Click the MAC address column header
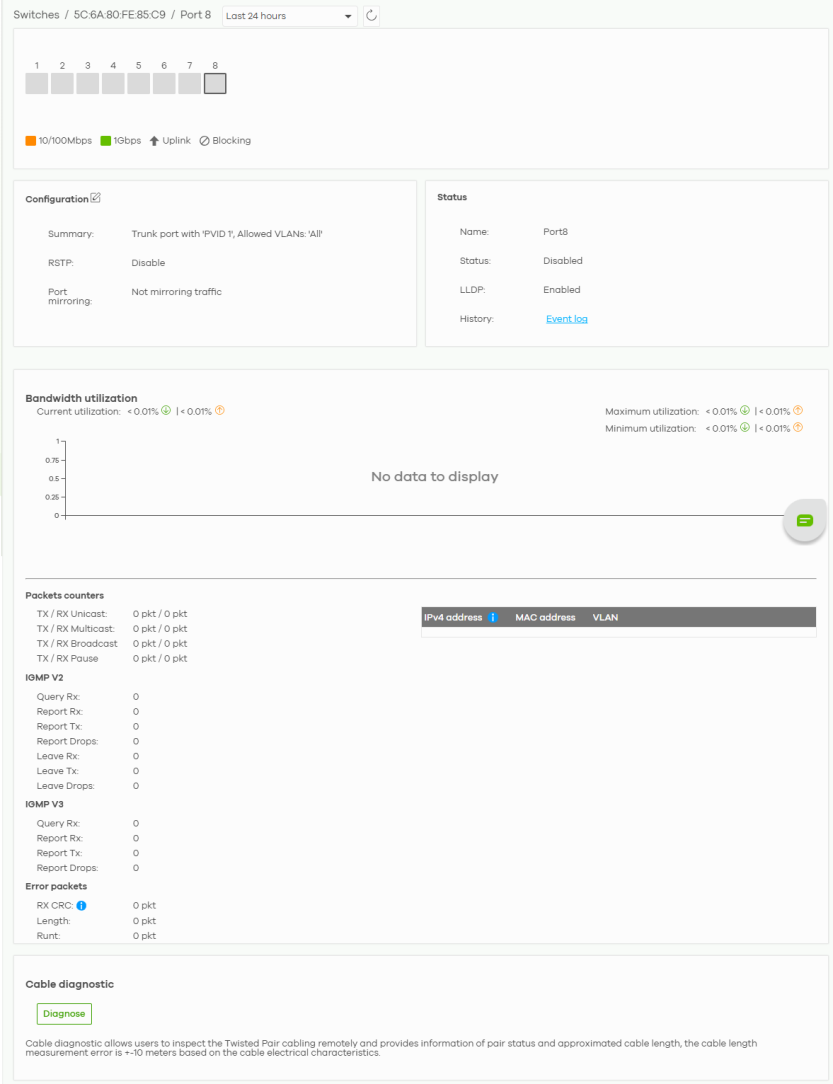 tap(545, 618)
